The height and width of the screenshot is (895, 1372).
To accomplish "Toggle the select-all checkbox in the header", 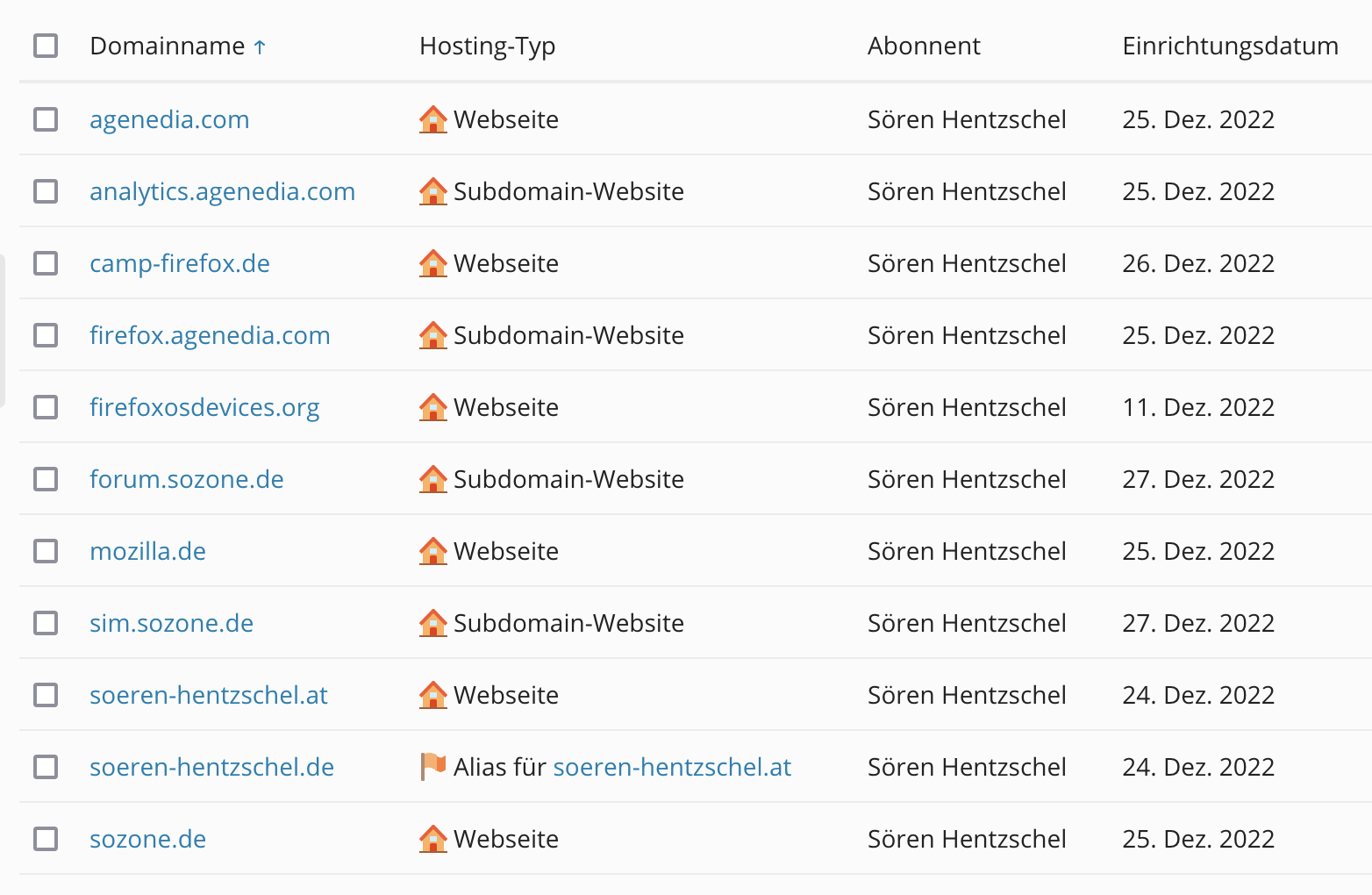I will click(46, 46).
